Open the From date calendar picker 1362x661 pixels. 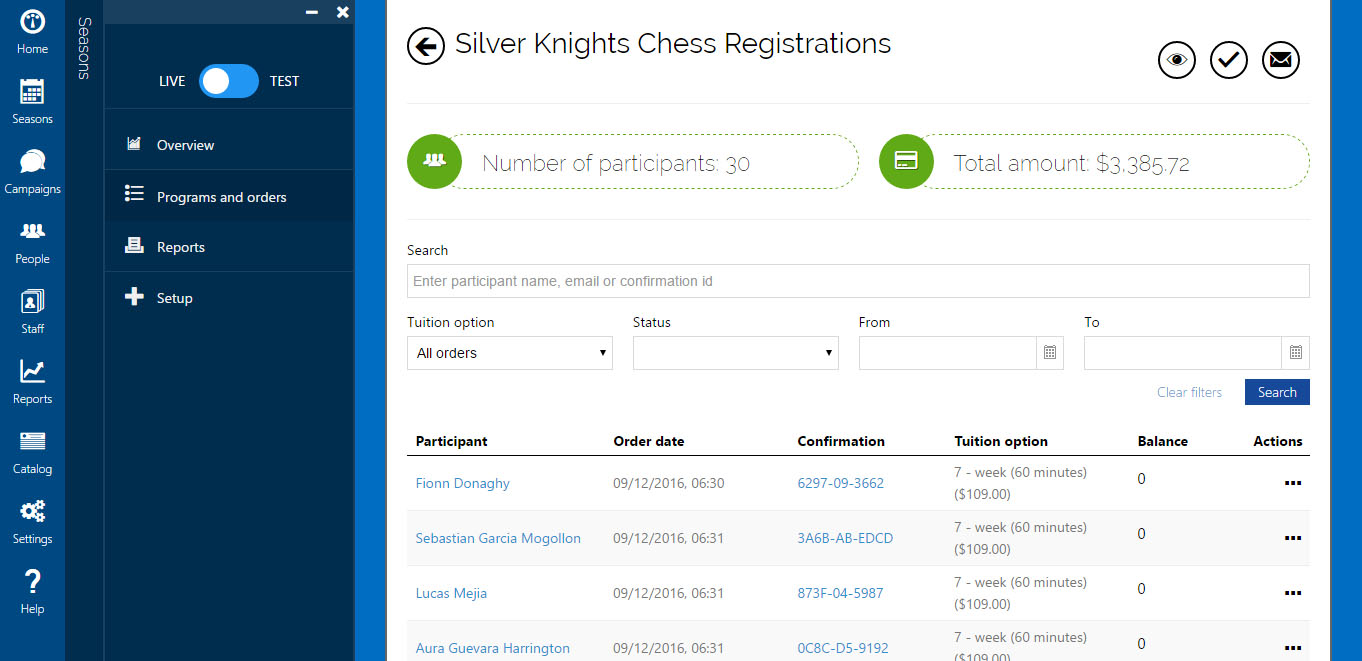(x=1050, y=353)
